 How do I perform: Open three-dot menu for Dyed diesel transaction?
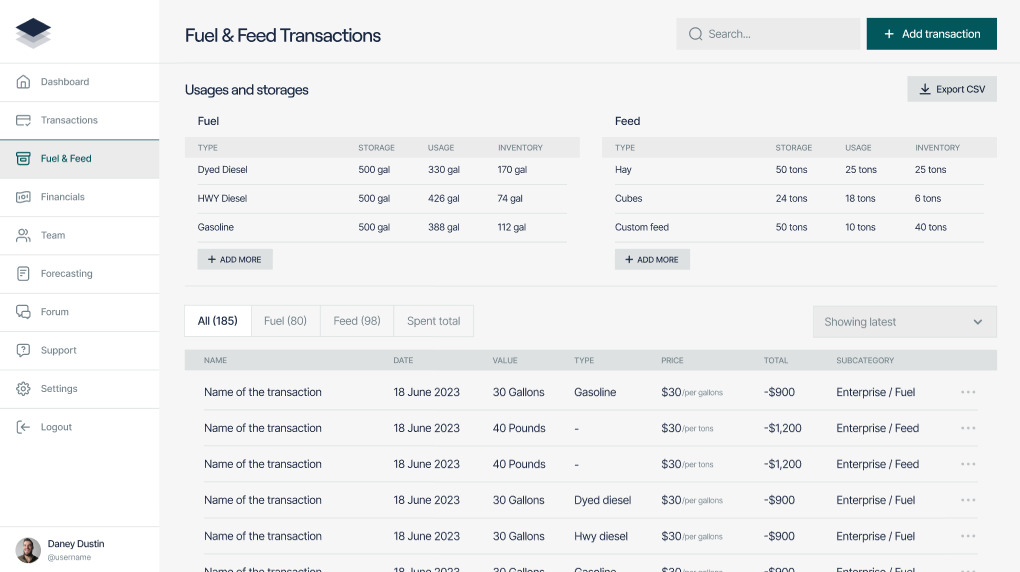tap(967, 500)
